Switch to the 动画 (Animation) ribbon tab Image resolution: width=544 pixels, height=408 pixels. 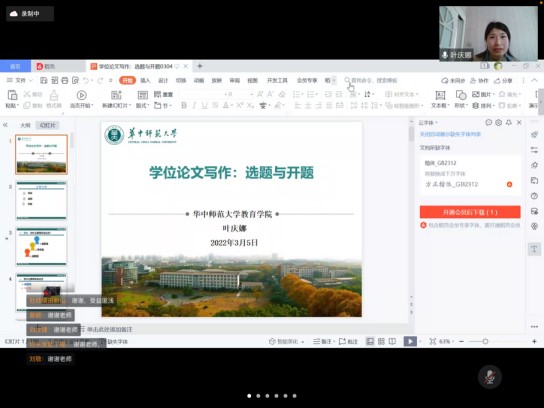199,80
